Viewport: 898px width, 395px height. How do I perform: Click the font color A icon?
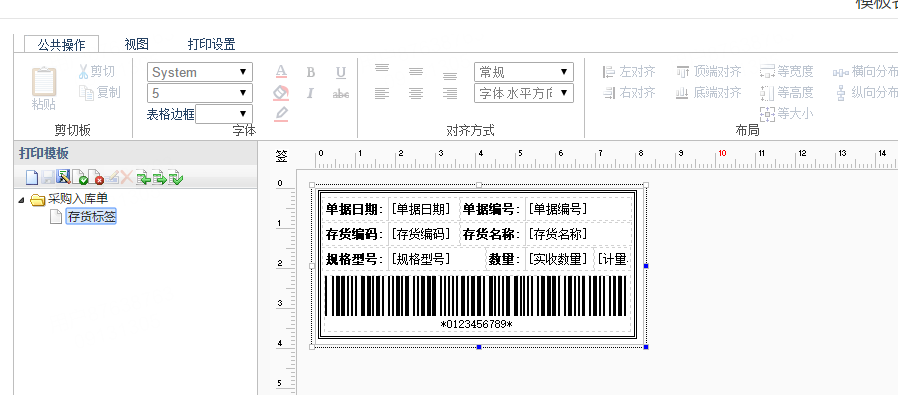point(281,72)
